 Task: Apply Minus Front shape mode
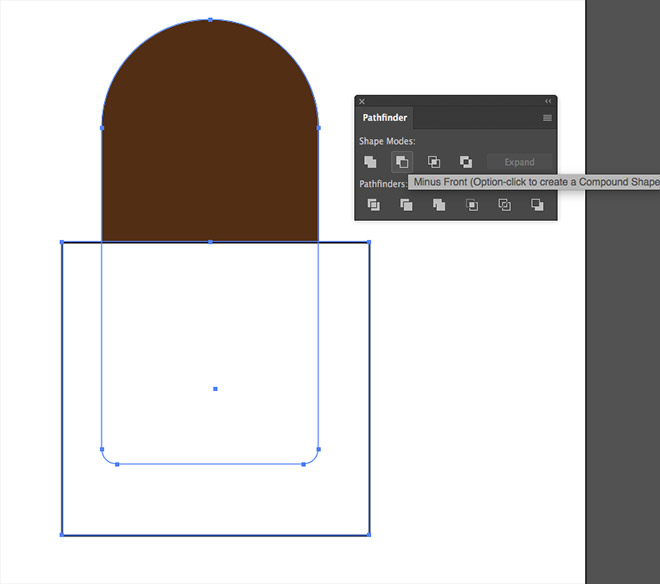(402, 162)
